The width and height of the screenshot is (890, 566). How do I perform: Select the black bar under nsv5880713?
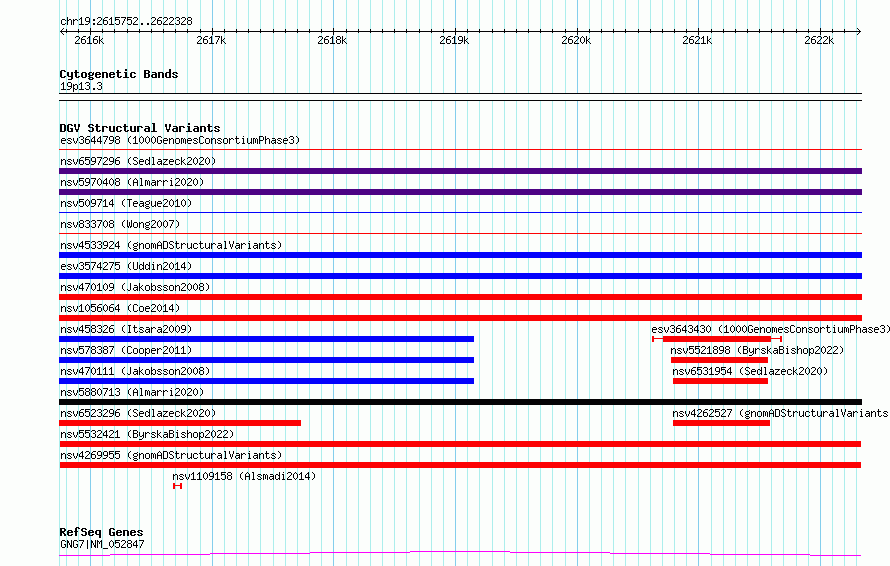coord(460,402)
